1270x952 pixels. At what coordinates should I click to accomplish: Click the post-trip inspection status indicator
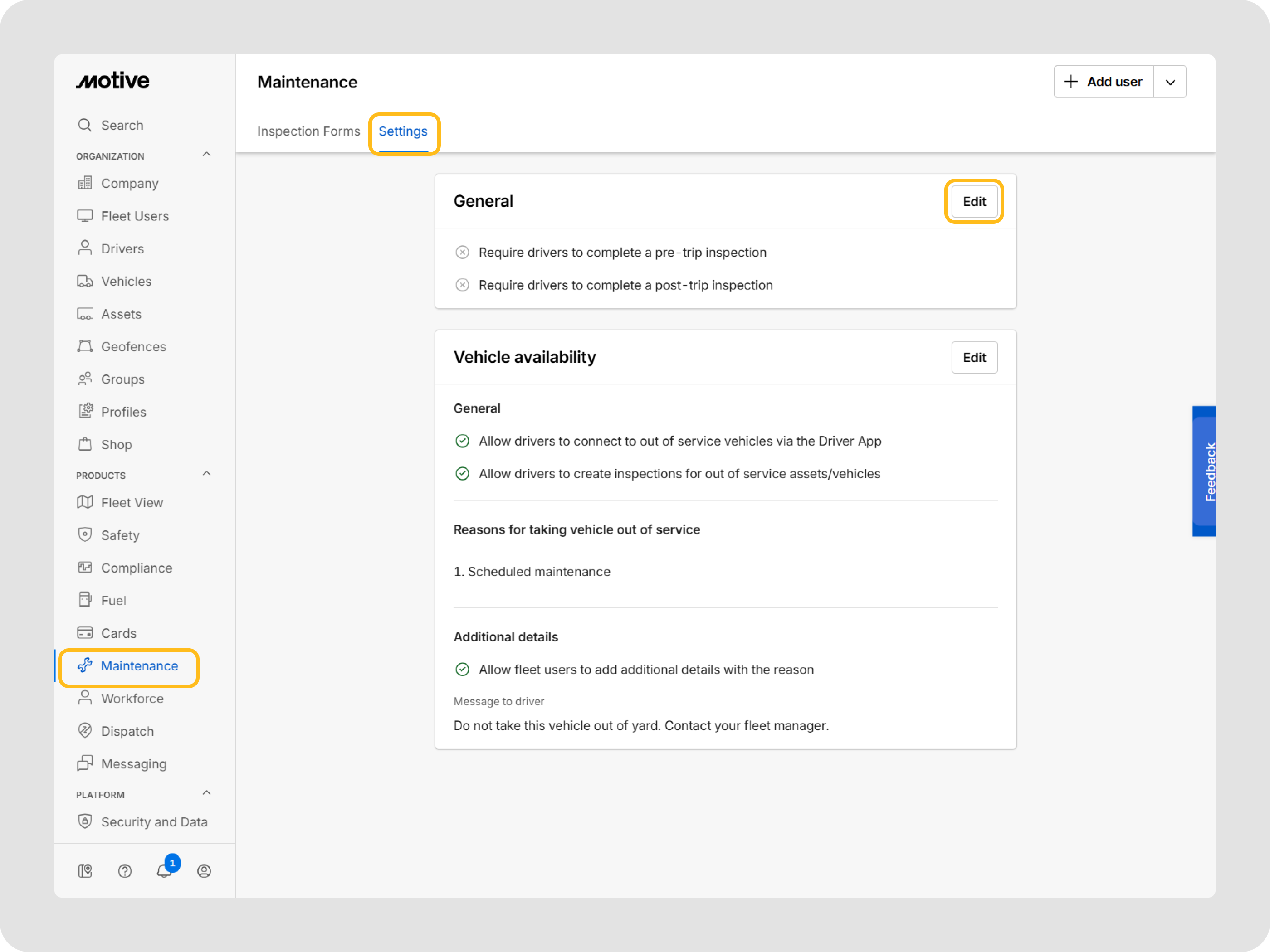(x=462, y=285)
